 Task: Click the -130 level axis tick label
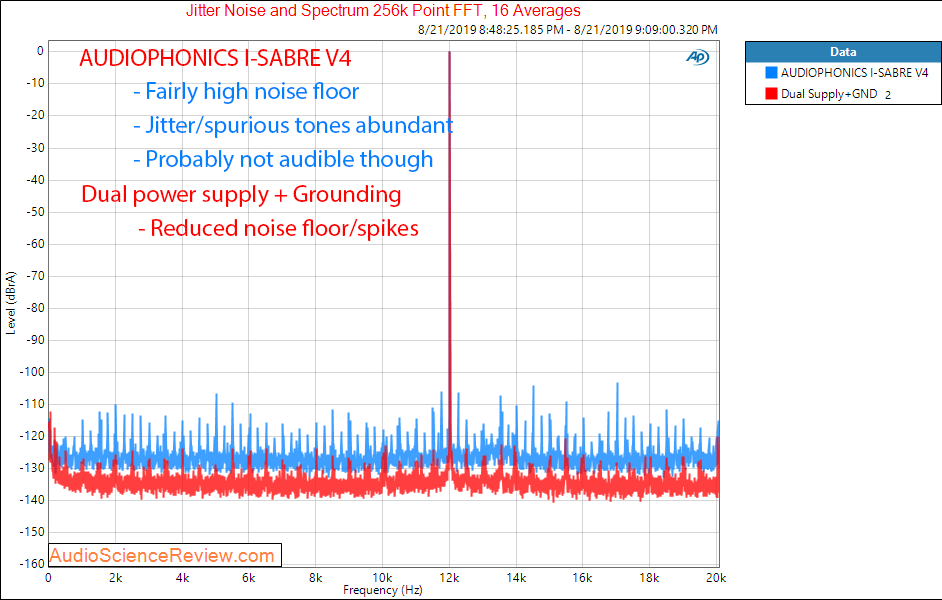pyautogui.click(x=33, y=468)
